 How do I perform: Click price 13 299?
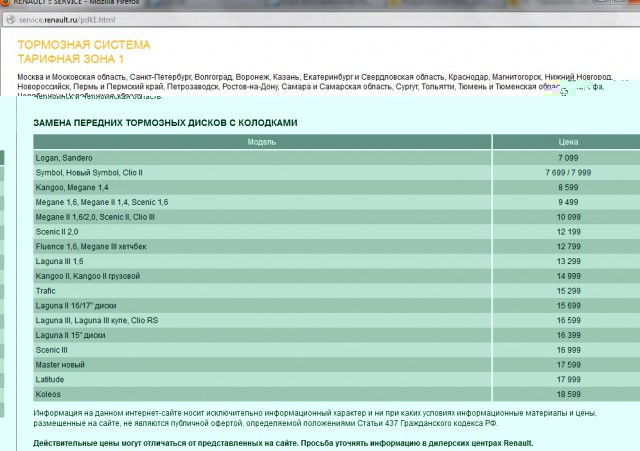point(569,261)
